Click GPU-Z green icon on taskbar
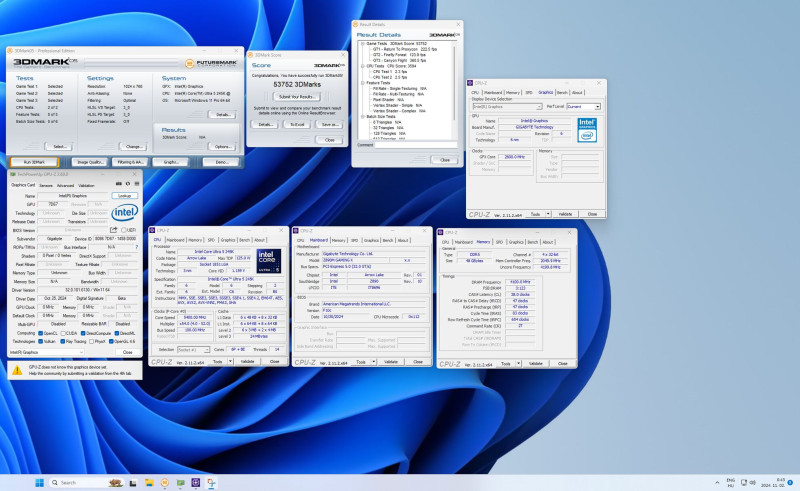The image size is (800, 491). point(180,483)
